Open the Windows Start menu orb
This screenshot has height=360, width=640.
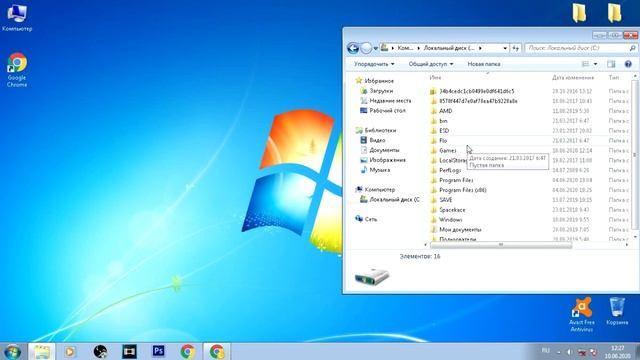pos(13,351)
